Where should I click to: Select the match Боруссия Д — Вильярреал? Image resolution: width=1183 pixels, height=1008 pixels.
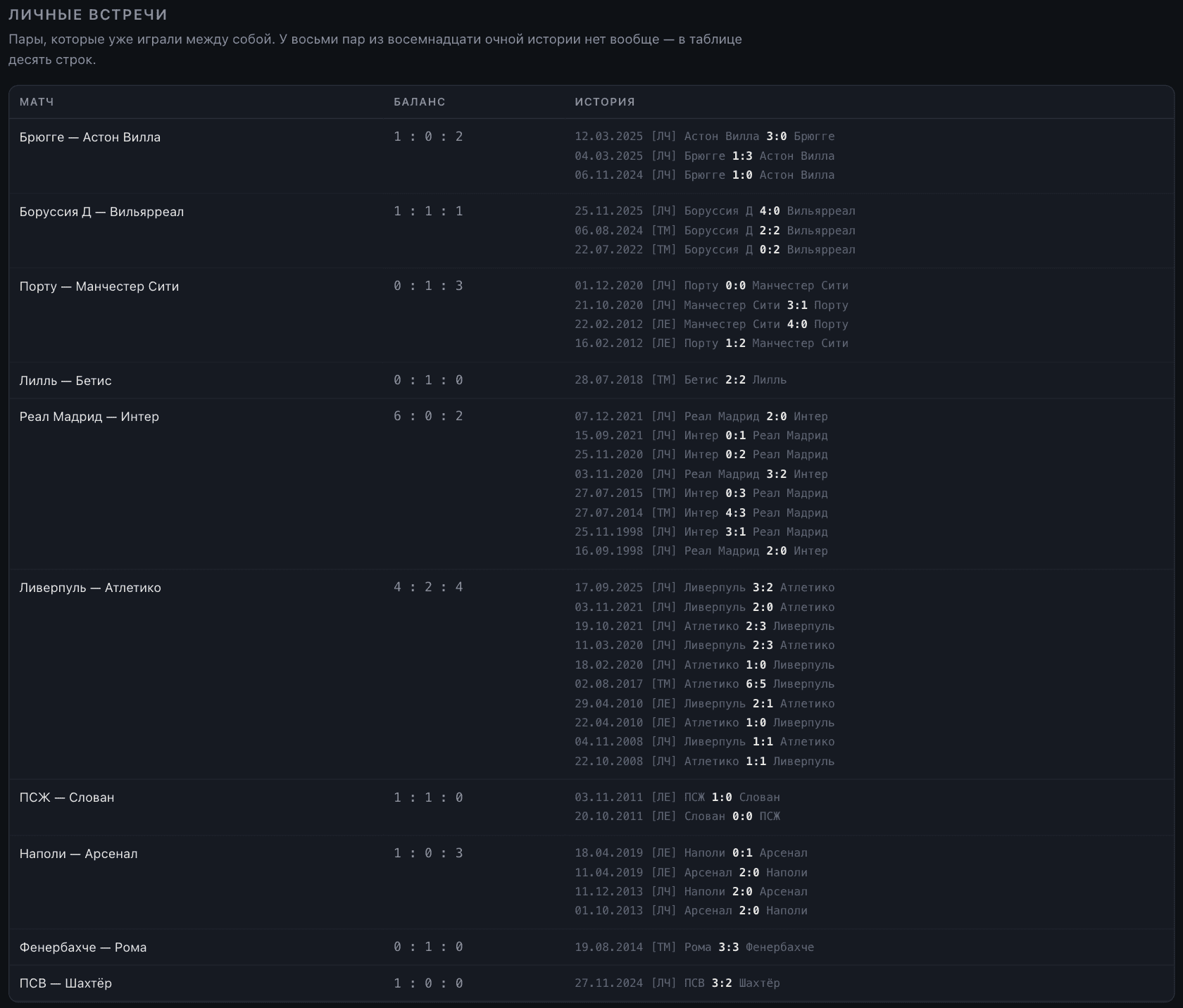(101, 212)
